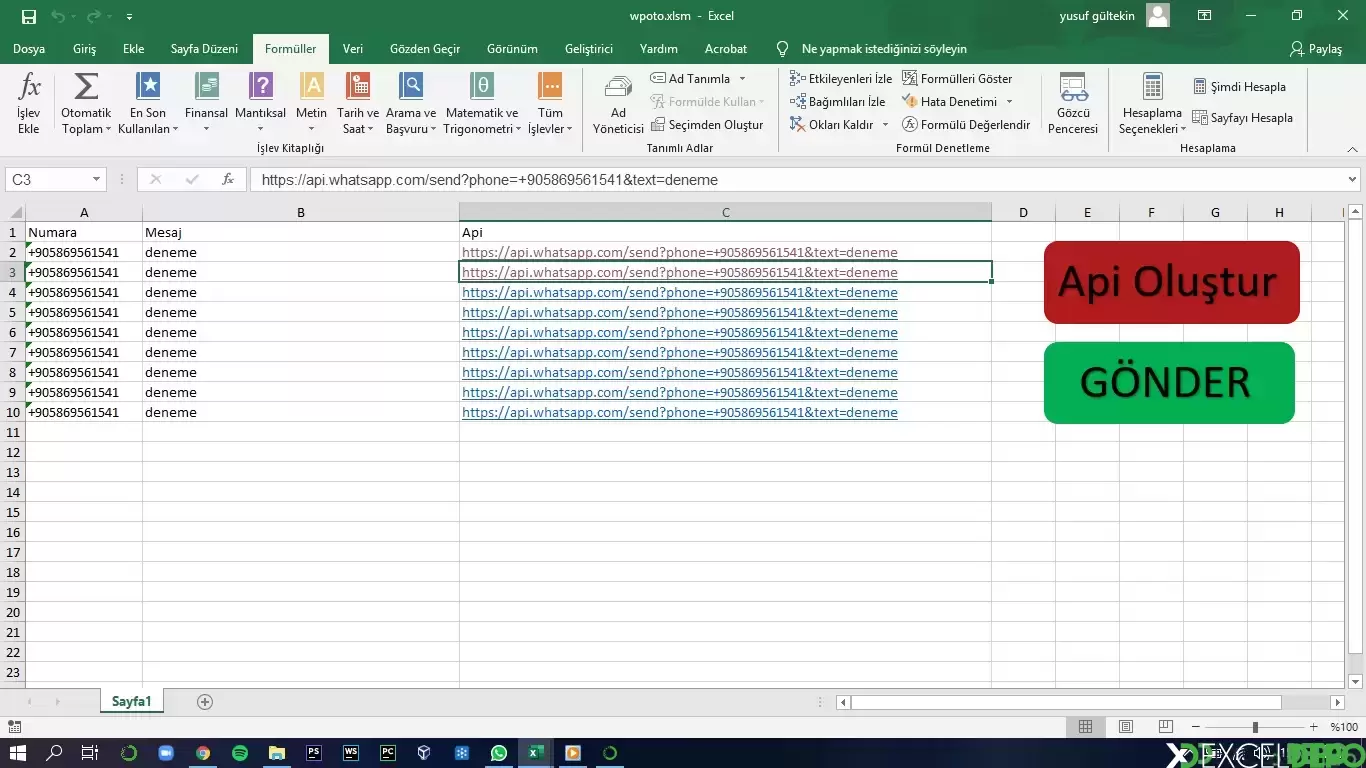Click Seçimden Oluştur in Tanımlı Adlar
Screen dimensions: 1366x768
tap(708, 125)
